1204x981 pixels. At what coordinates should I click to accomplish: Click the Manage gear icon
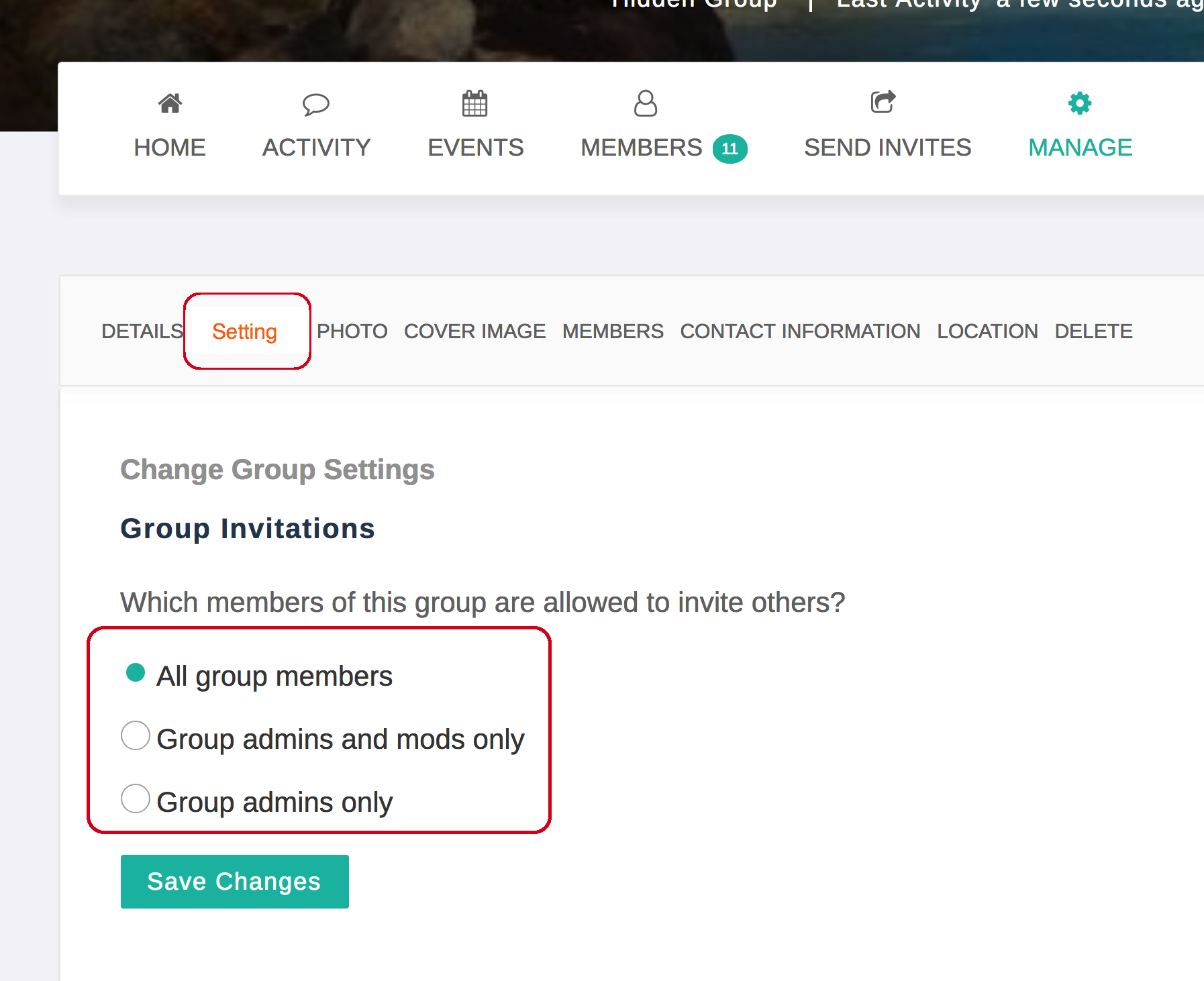point(1079,103)
